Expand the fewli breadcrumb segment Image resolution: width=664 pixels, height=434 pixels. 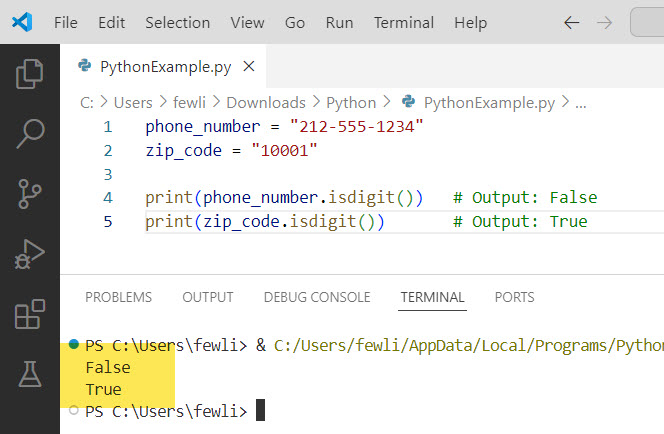pyautogui.click(x=189, y=103)
